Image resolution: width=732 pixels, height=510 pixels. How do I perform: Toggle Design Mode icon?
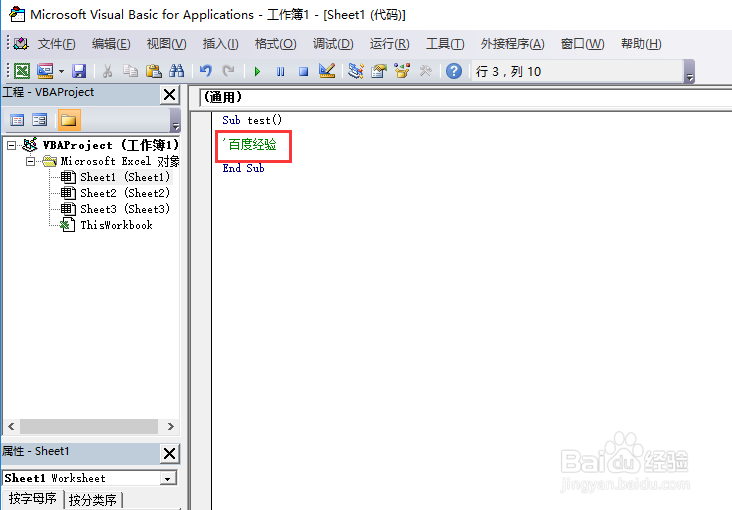tap(327, 71)
